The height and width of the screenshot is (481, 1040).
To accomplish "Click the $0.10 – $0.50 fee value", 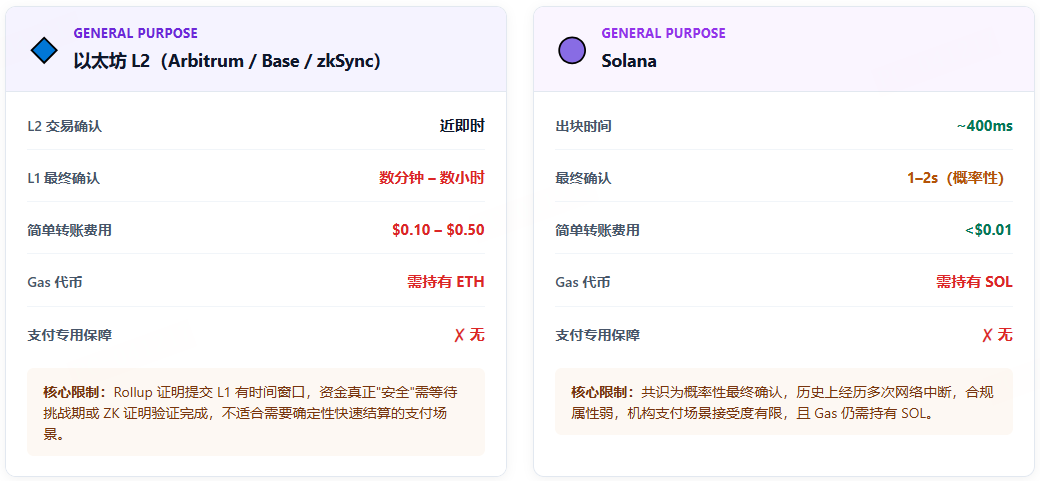I will click(438, 230).
